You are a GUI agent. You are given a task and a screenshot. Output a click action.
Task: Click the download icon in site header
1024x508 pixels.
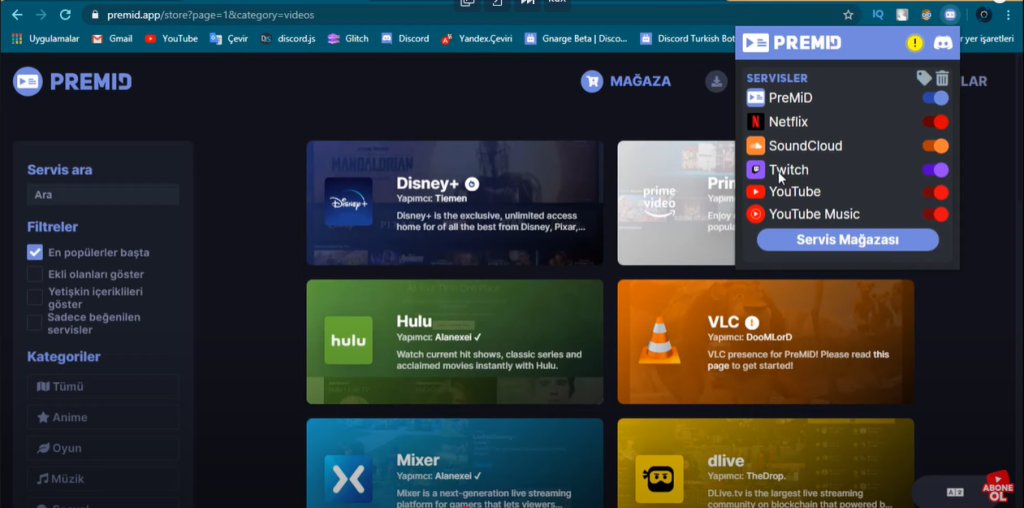pos(716,82)
